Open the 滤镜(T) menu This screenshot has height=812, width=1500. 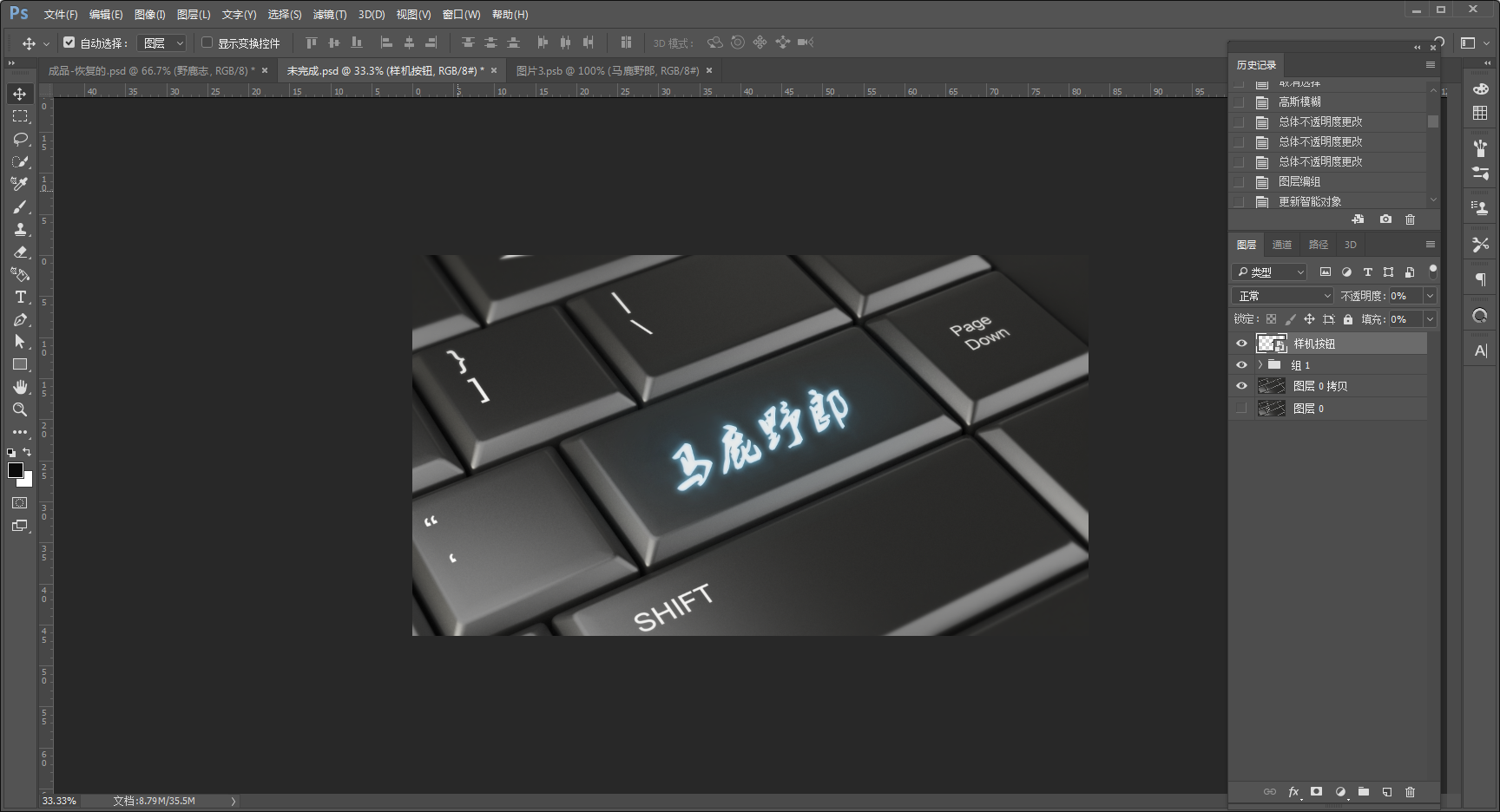click(330, 15)
